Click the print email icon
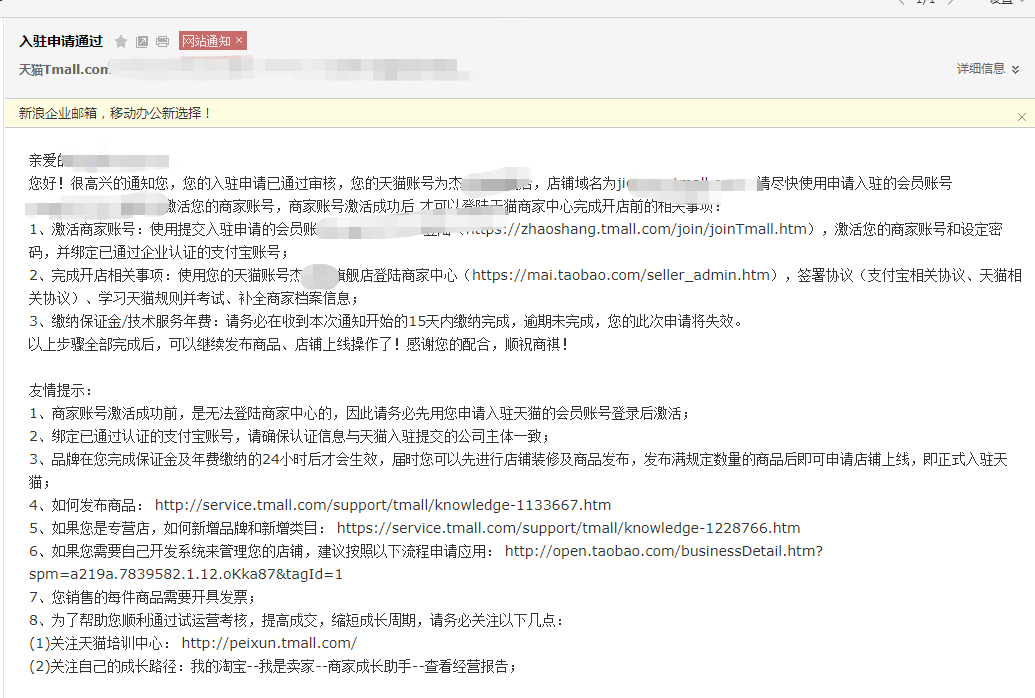The image size is (1035, 698). coord(162,42)
